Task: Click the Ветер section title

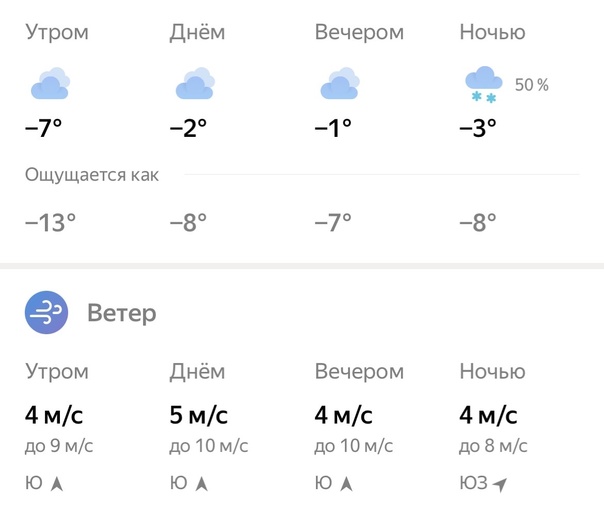Action: (x=122, y=314)
